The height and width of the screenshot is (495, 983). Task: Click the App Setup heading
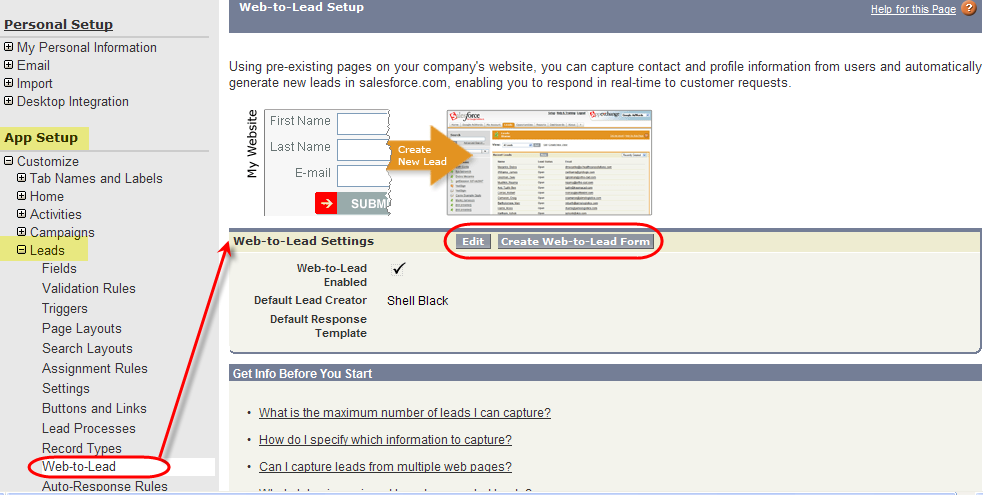click(x=41, y=138)
